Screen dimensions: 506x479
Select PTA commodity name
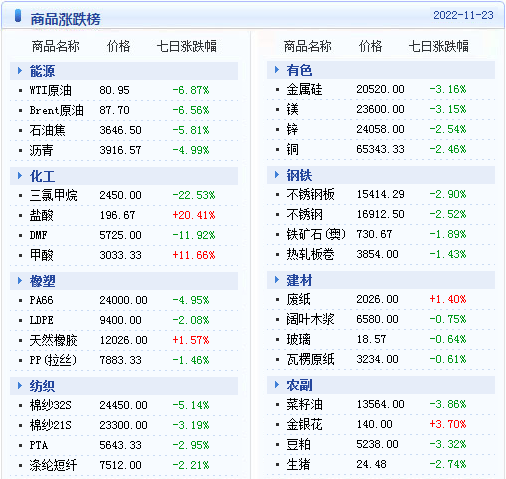(39, 445)
